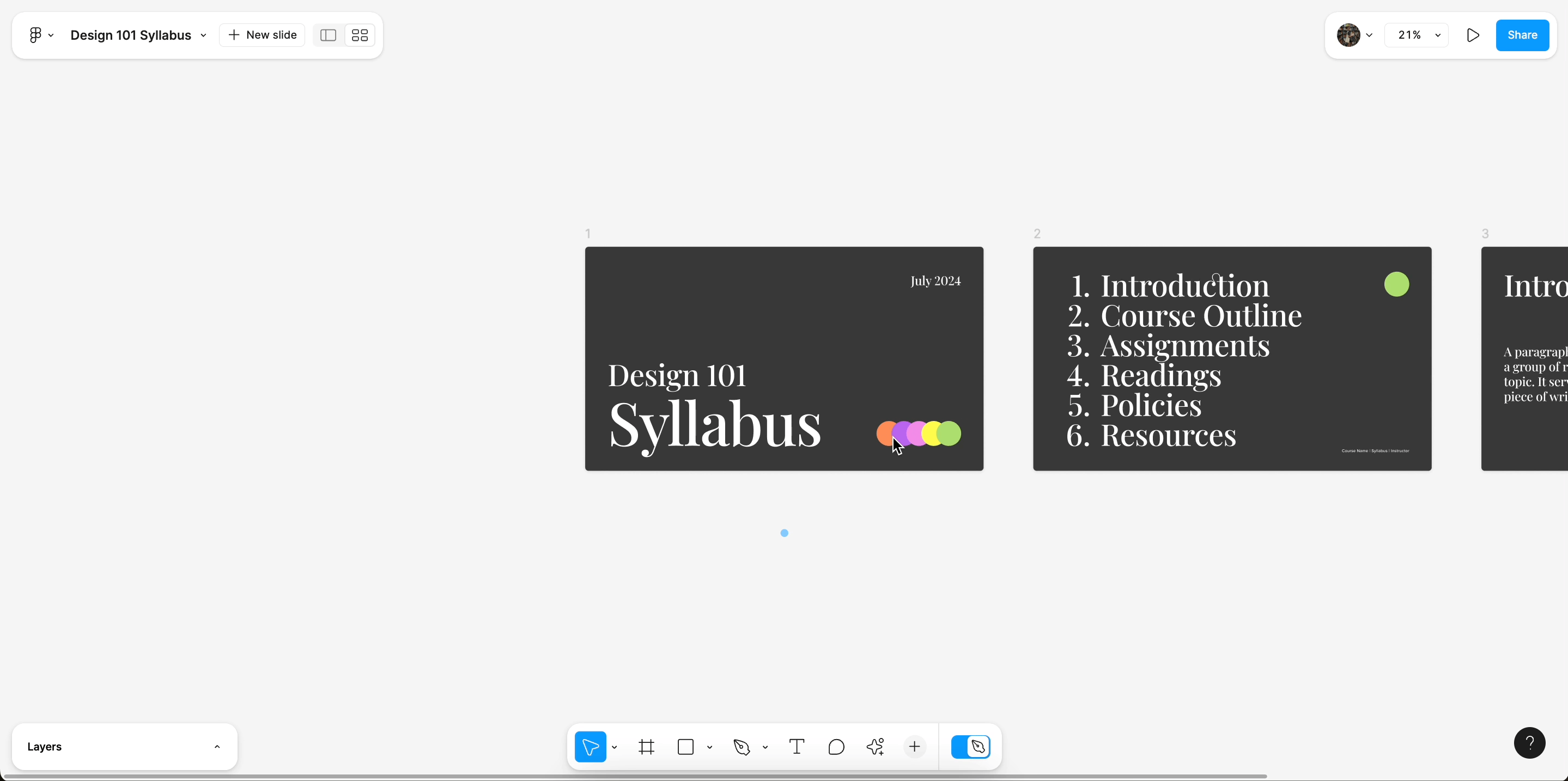Click the orange circle on slide 1
1568x781 pixels.
tap(883, 434)
